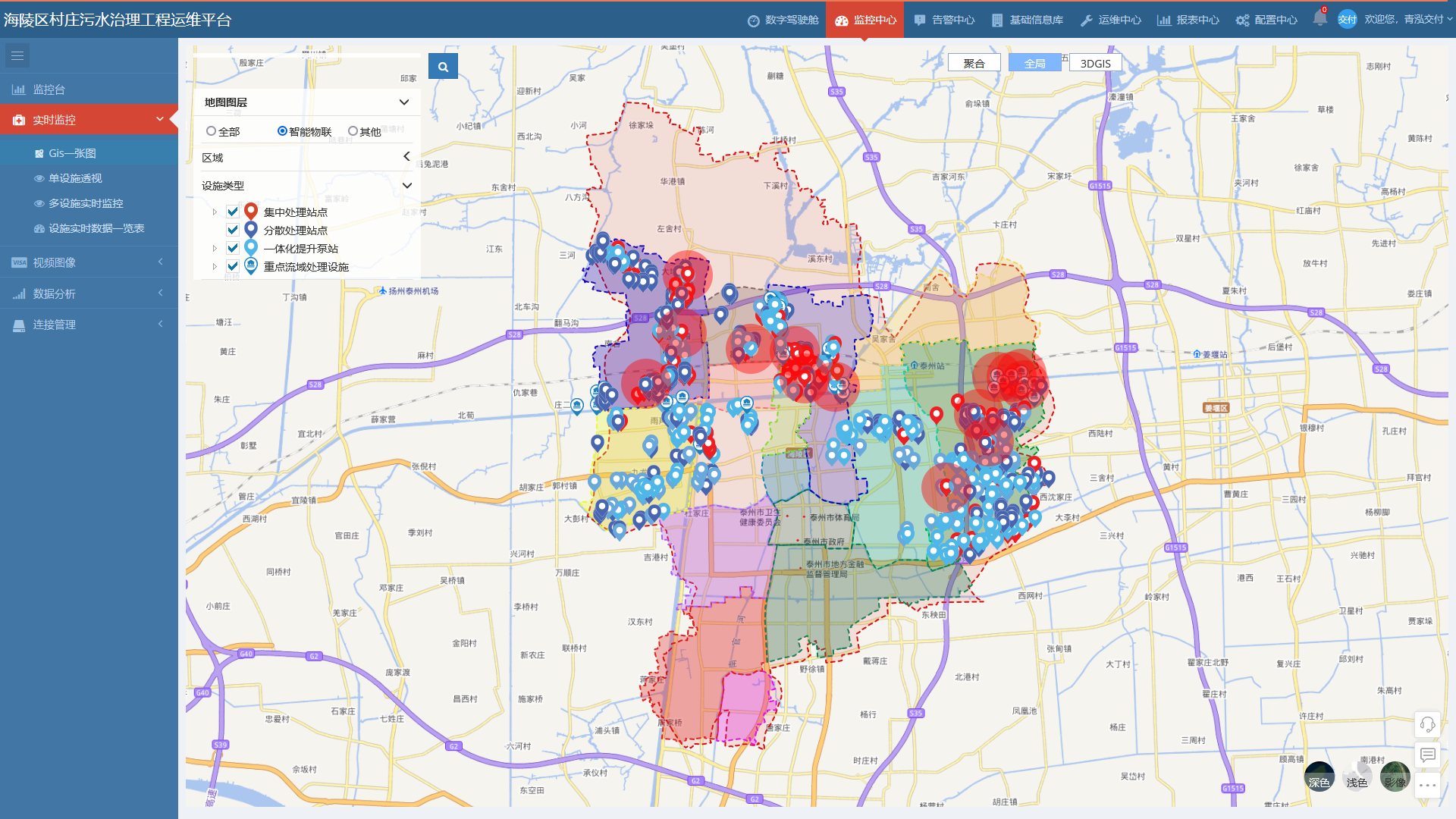Expand the 重点流域处理设施 tree triangle

click(x=215, y=266)
